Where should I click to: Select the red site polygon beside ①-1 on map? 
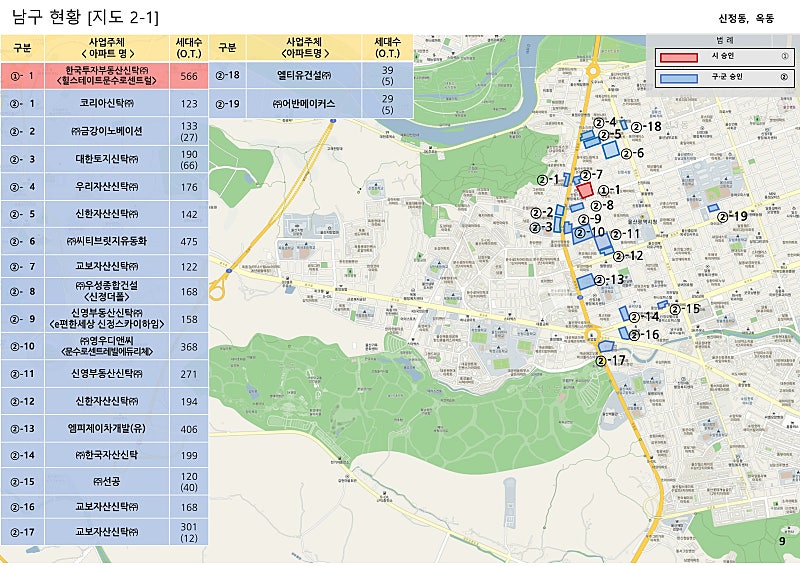tap(585, 190)
